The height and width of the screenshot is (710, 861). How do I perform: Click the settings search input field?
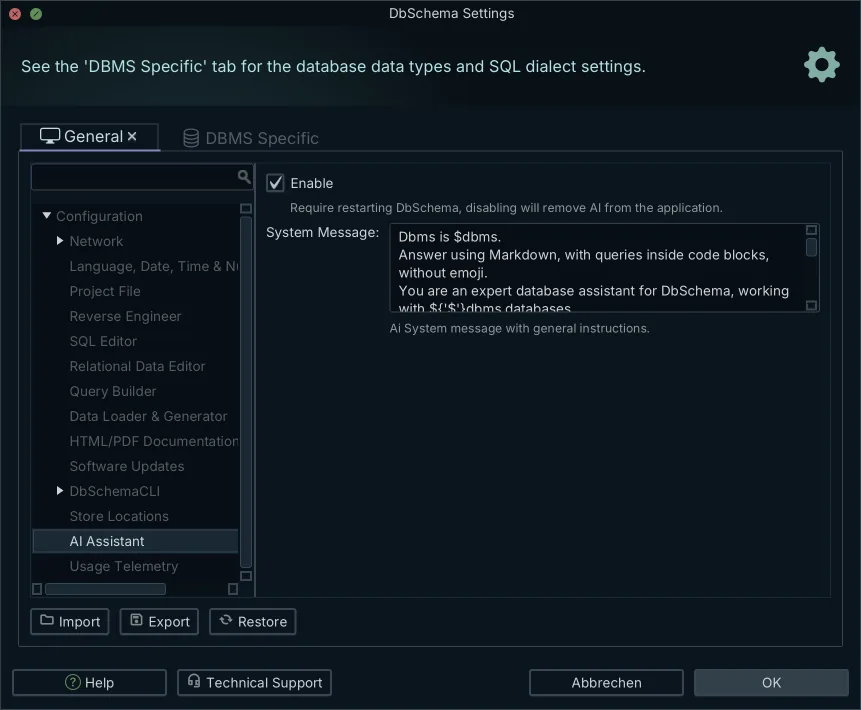(x=142, y=177)
